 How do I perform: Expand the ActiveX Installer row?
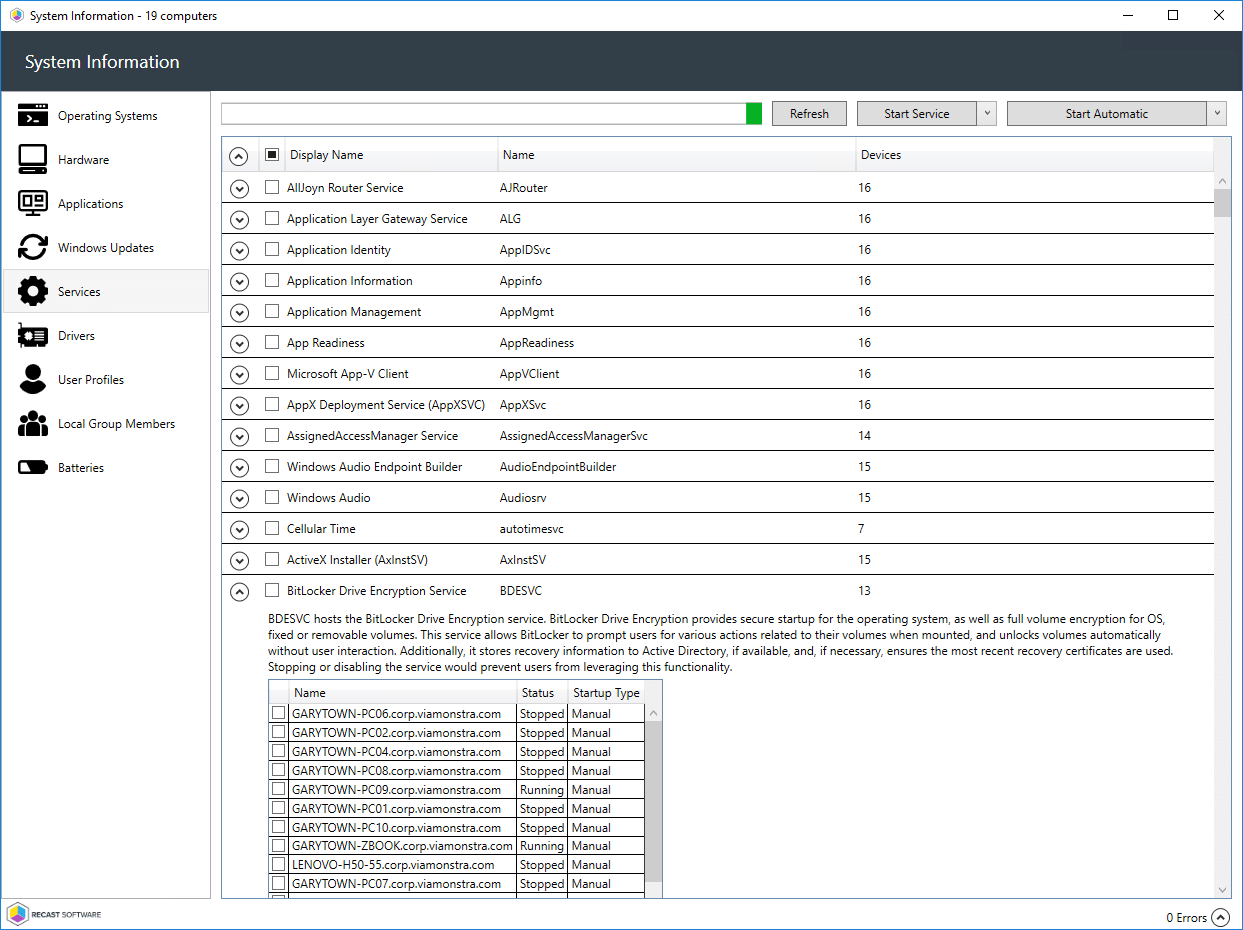(x=239, y=560)
